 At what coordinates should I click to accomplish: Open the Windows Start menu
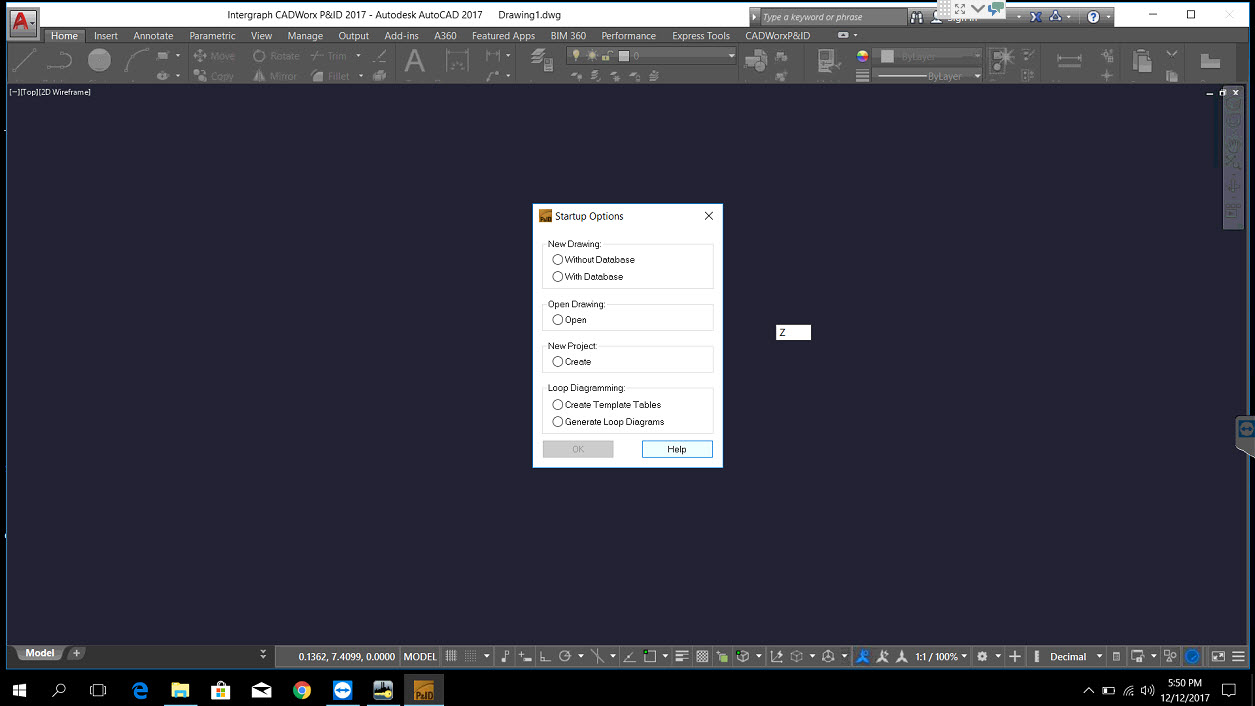point(19,690)
